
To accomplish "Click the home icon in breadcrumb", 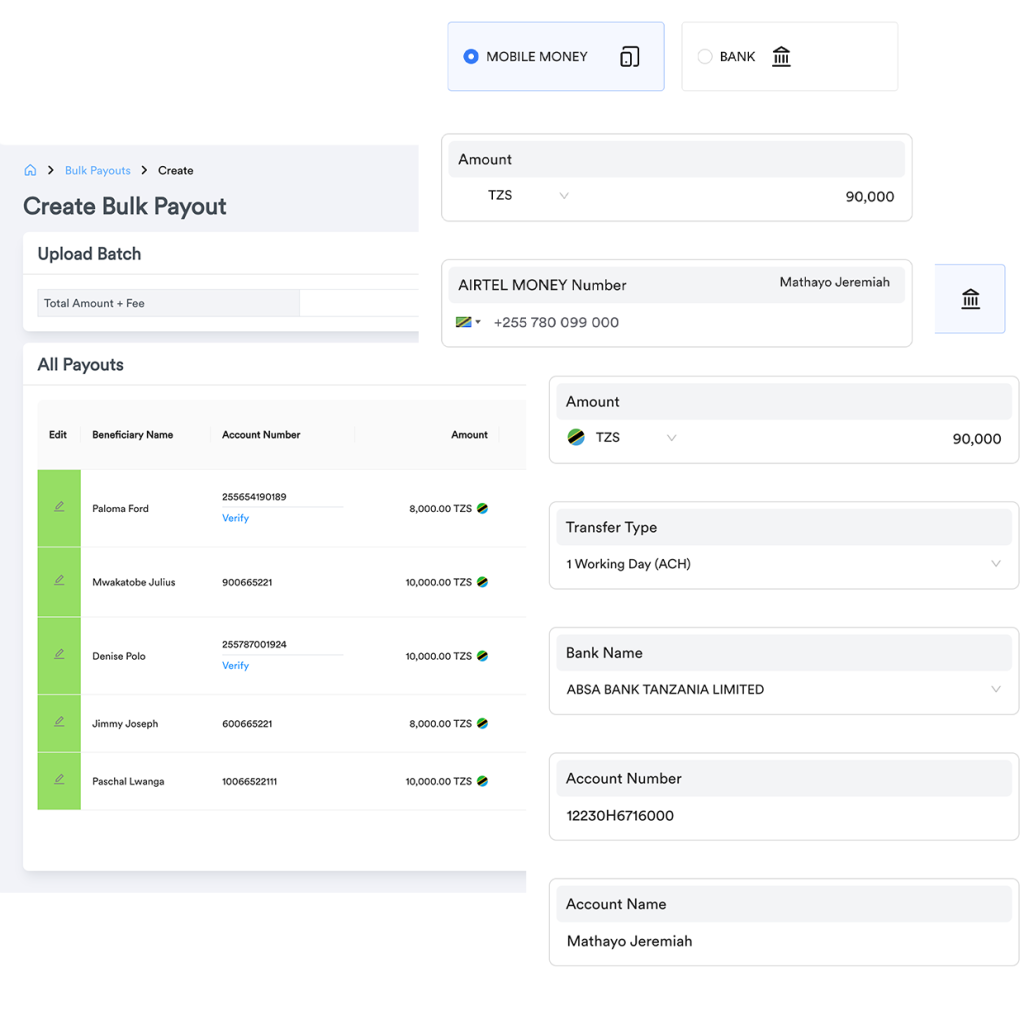I will click(x=30, y=171).
